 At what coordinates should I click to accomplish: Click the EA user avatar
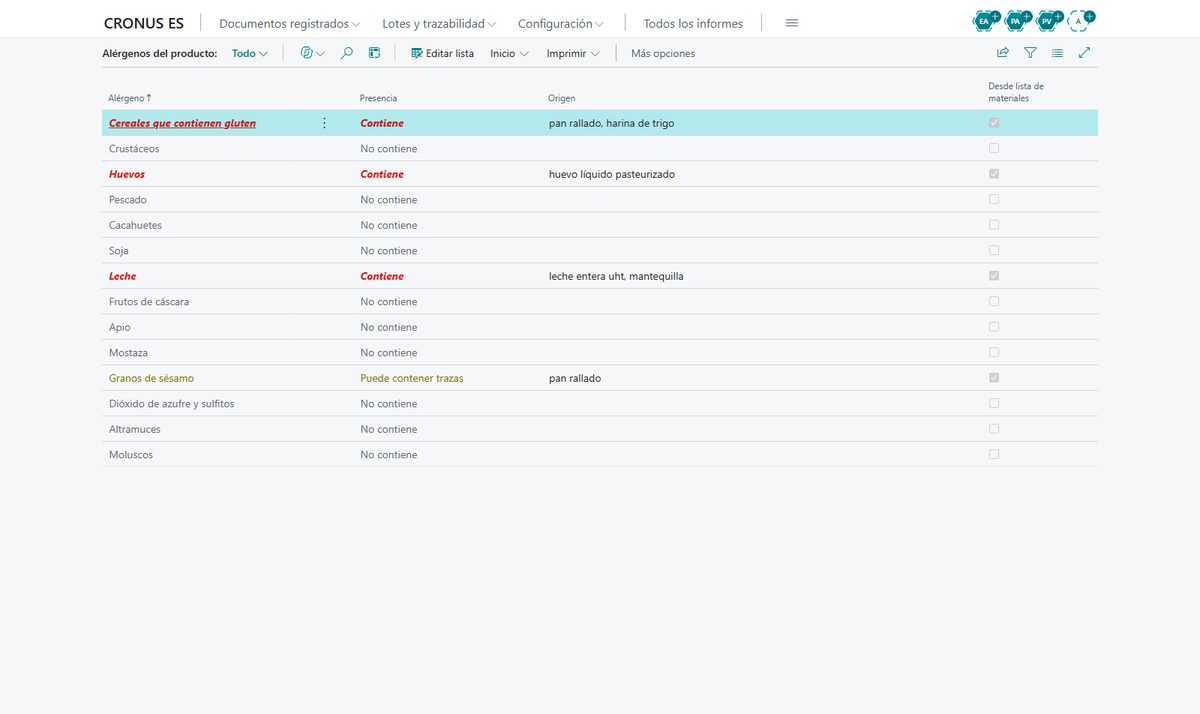point(985,21)
